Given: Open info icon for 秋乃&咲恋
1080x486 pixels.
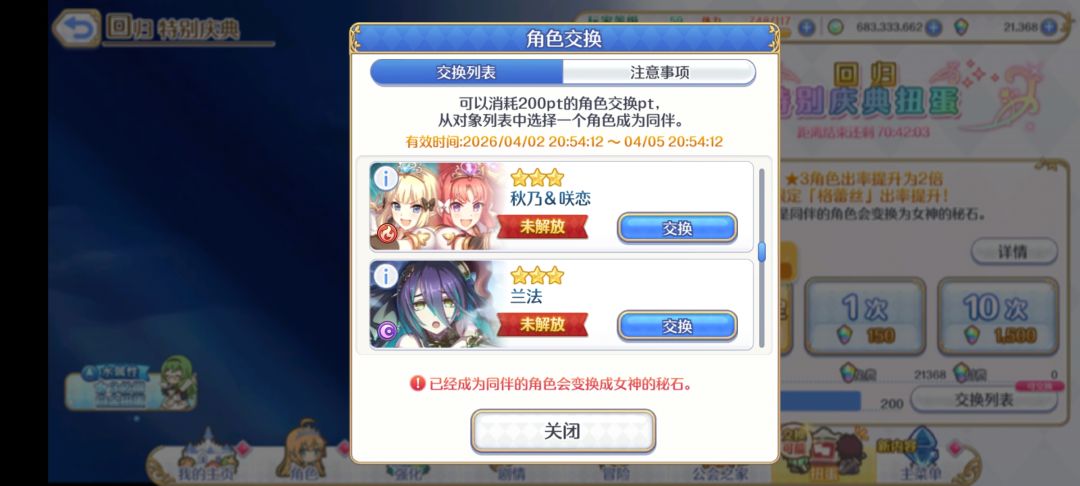Looking at the screenshot, I should [x=386, y=179].
